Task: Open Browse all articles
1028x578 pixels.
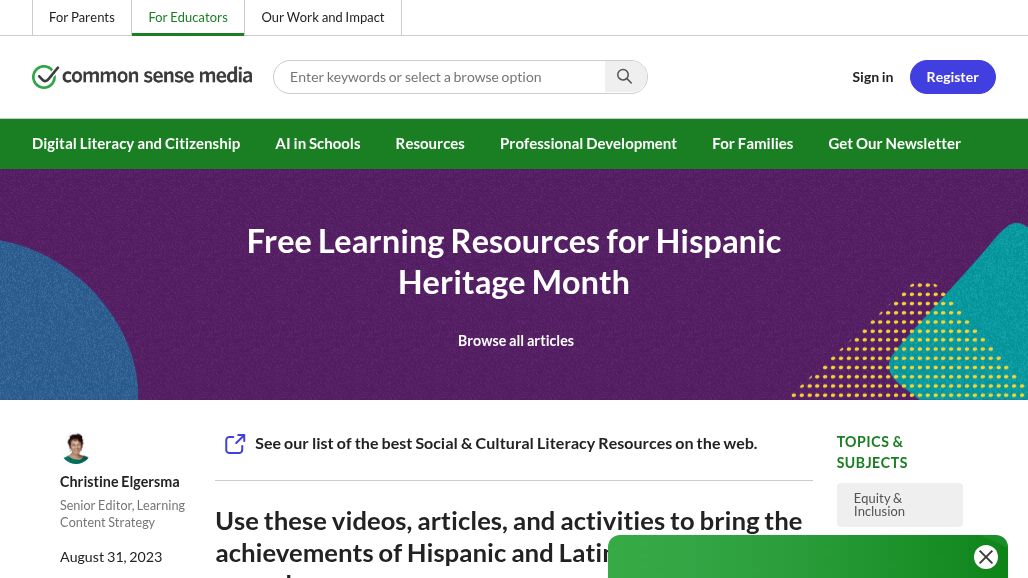Action: [515, 340]
